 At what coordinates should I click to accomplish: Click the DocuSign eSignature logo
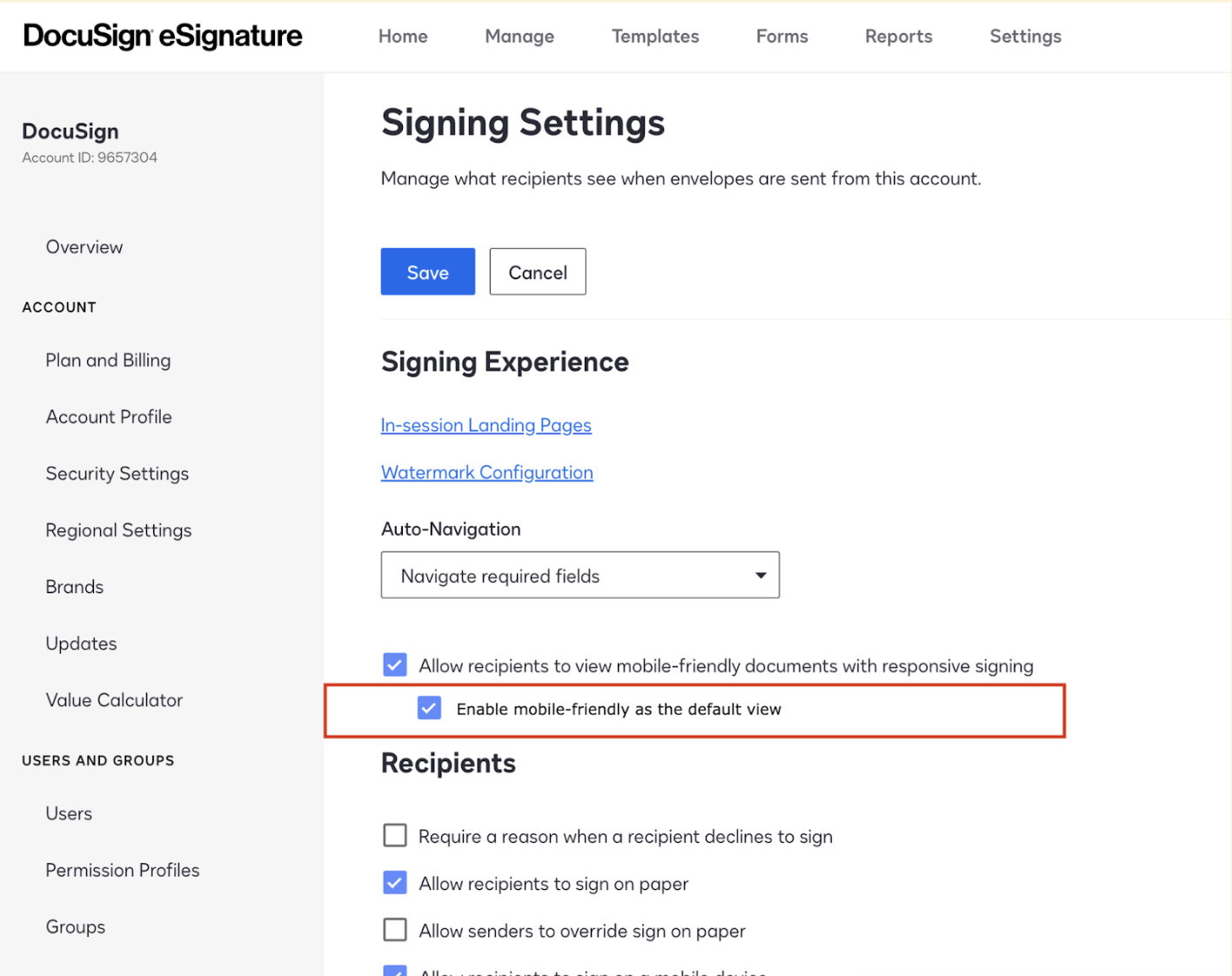point(163,36)
